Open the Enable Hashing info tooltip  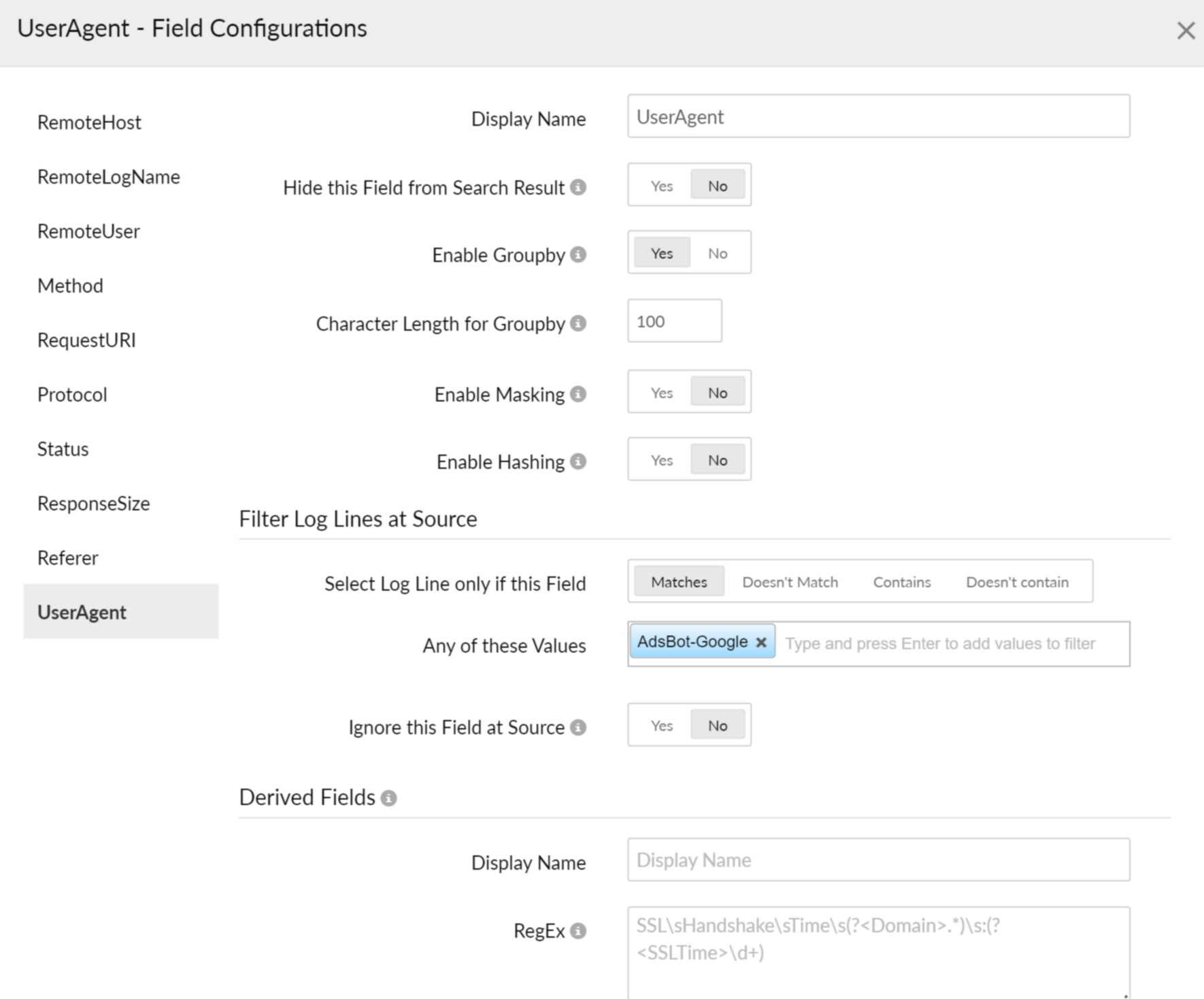point(578,462)
